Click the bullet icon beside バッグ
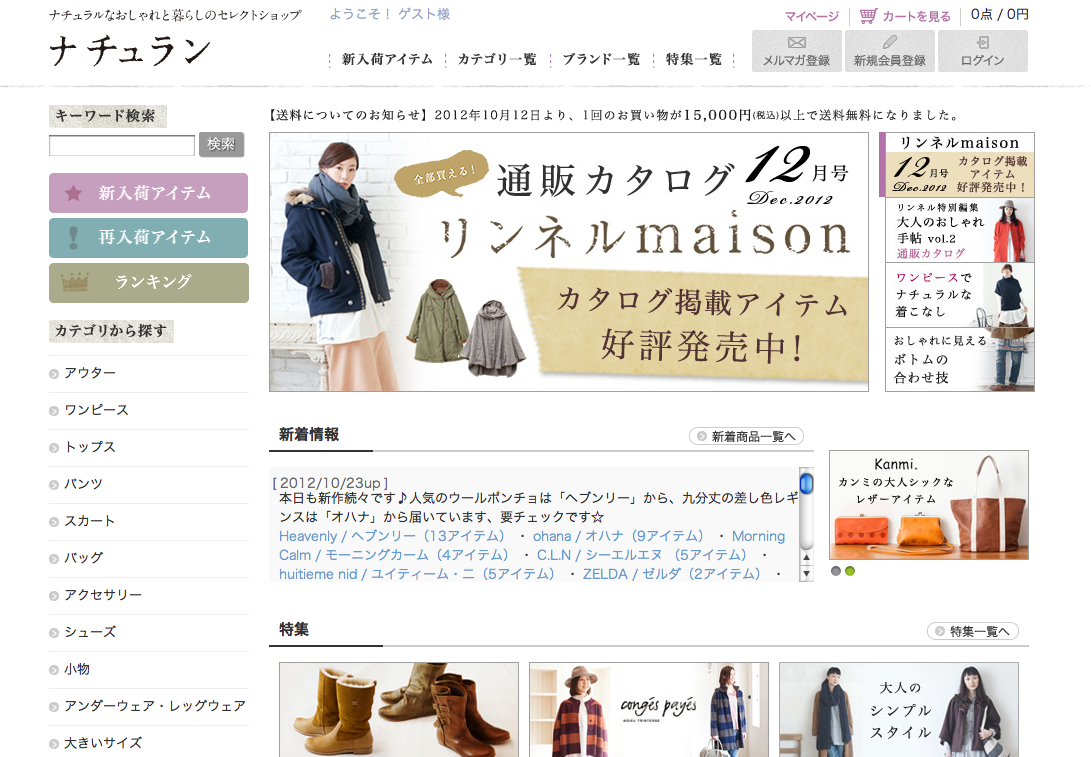This screenshot has height=757, width=1091. 54,559
